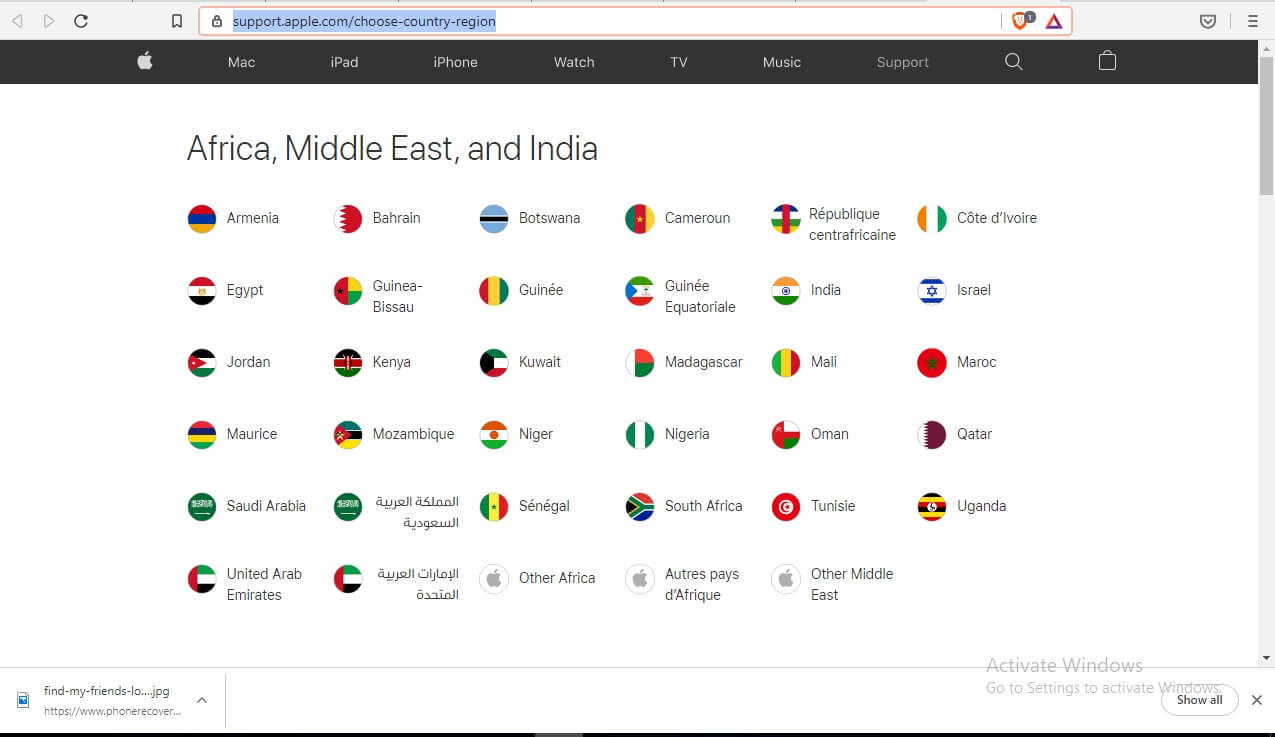Click the Apple logo in the navigation bar
The height and width of the screenshot is (737, 1275).
tap(145, 61)
